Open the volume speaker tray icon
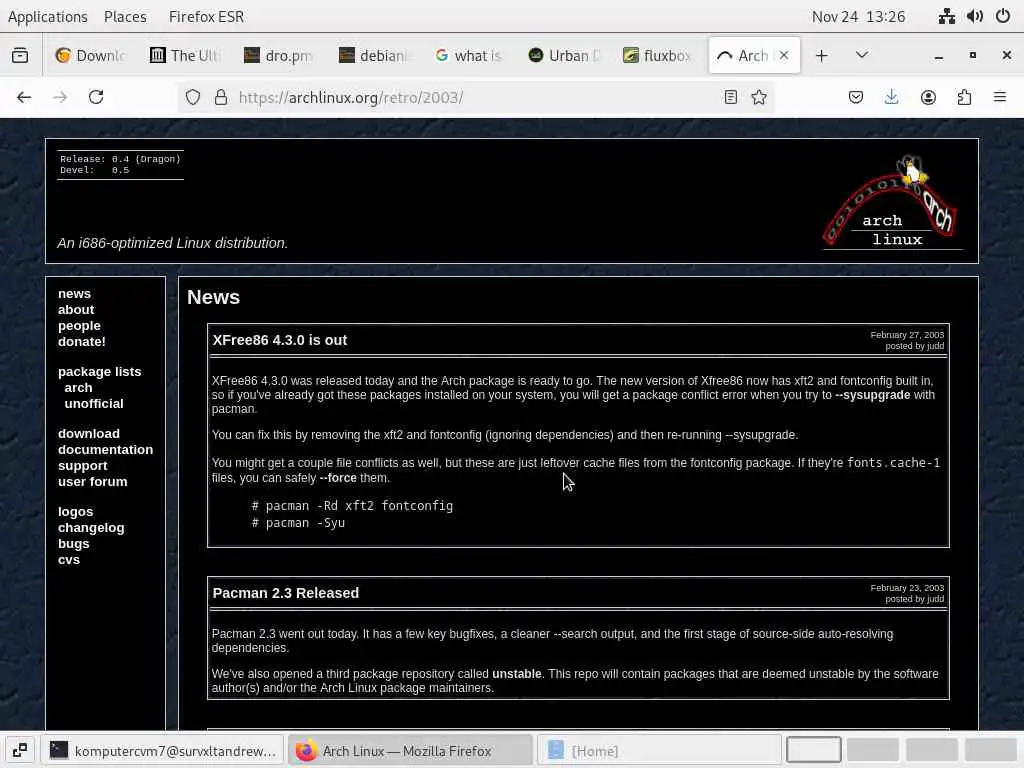This screenshot has height=768, width=1024. (975, 16)
